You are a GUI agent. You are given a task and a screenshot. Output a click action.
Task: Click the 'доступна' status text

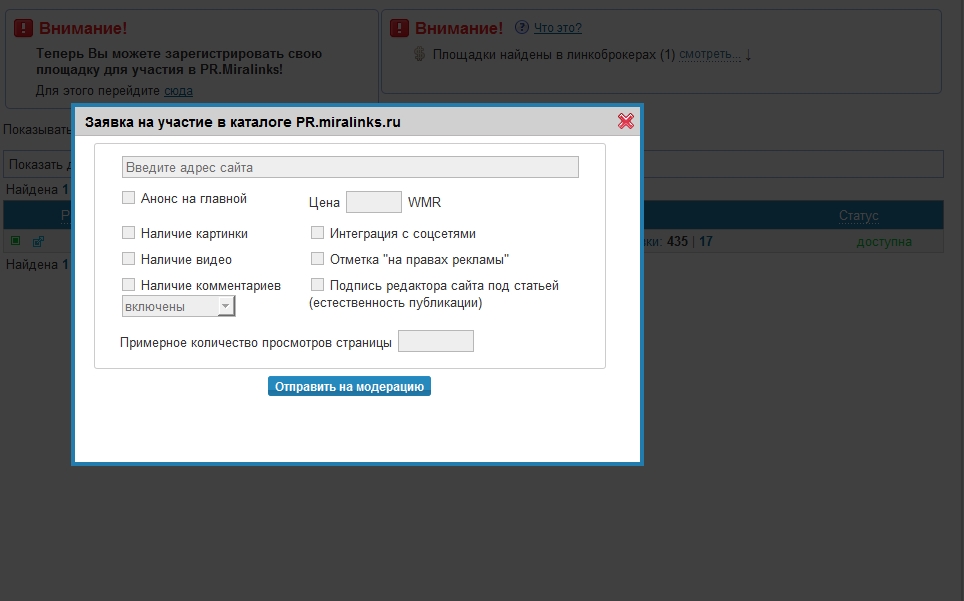click(884, 242)
